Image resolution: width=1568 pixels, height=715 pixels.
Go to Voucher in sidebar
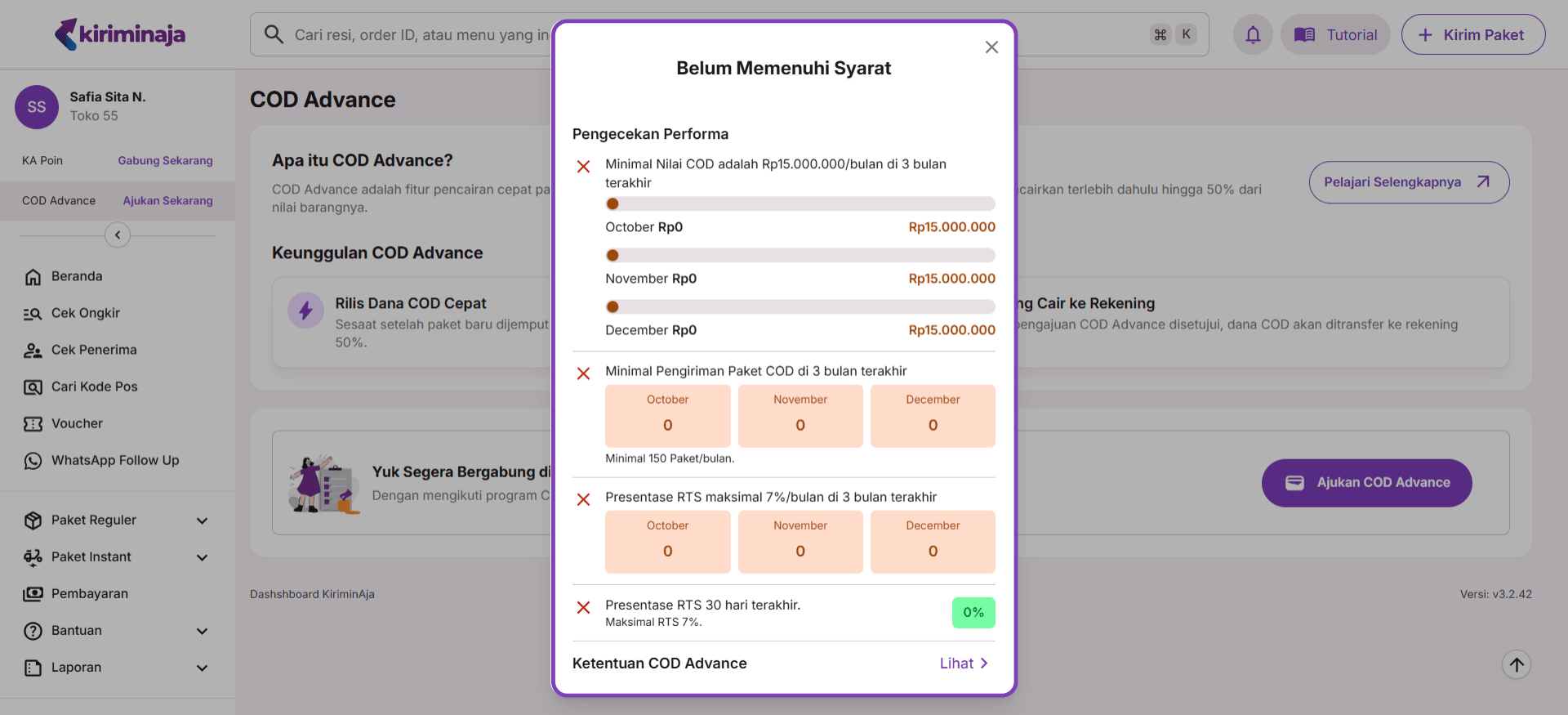point(77,424)
